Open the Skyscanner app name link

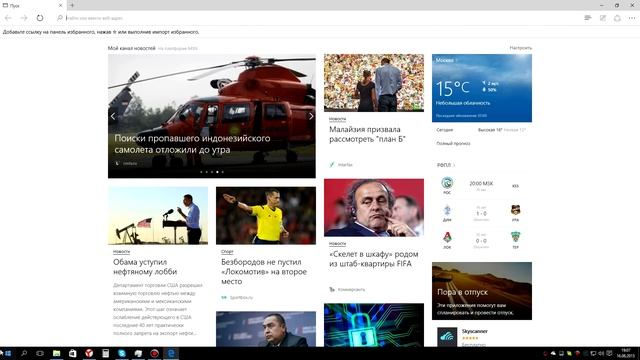pyautogui.click(x=475, y=331)
